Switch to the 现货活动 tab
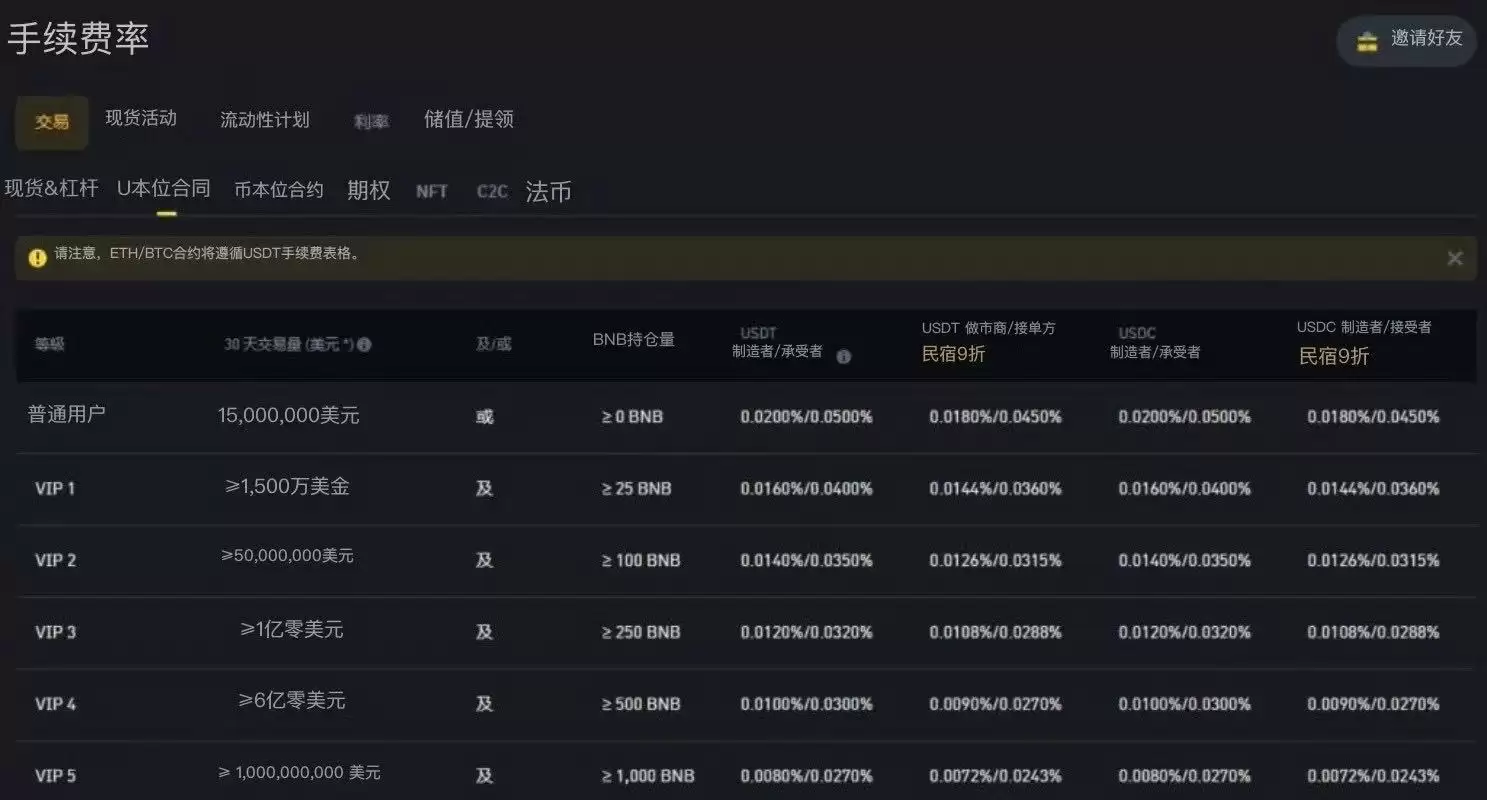This screenshot has width=1487, height=800. tap(138, 118)
